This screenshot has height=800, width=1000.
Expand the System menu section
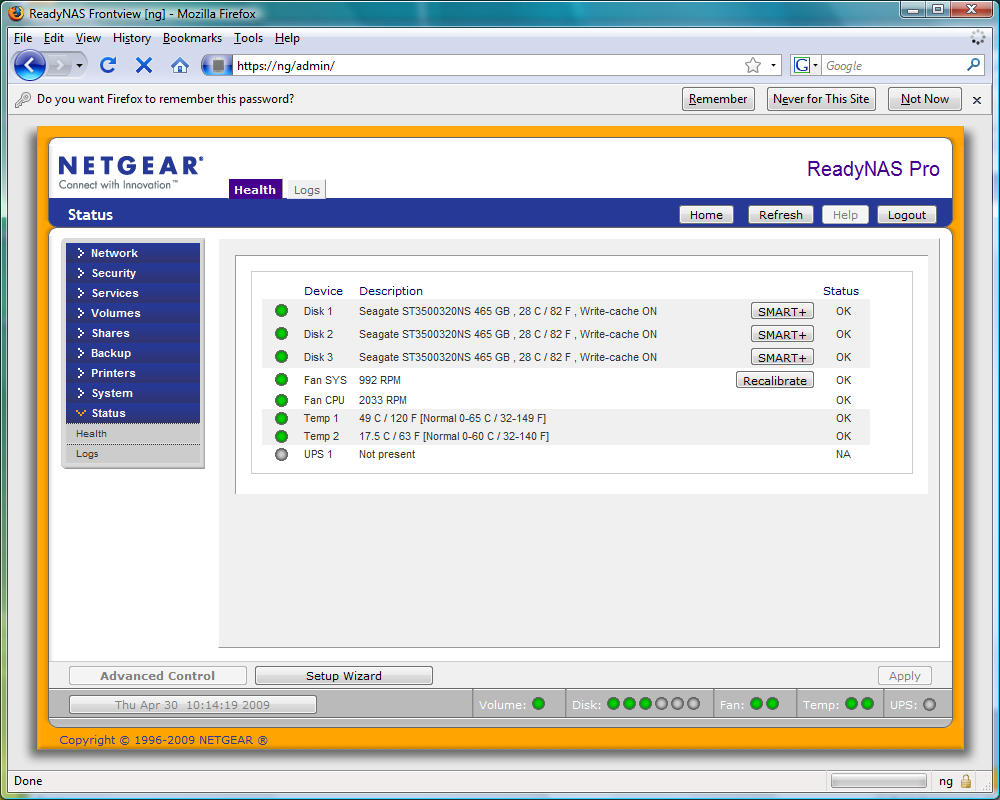coord(133,393)
